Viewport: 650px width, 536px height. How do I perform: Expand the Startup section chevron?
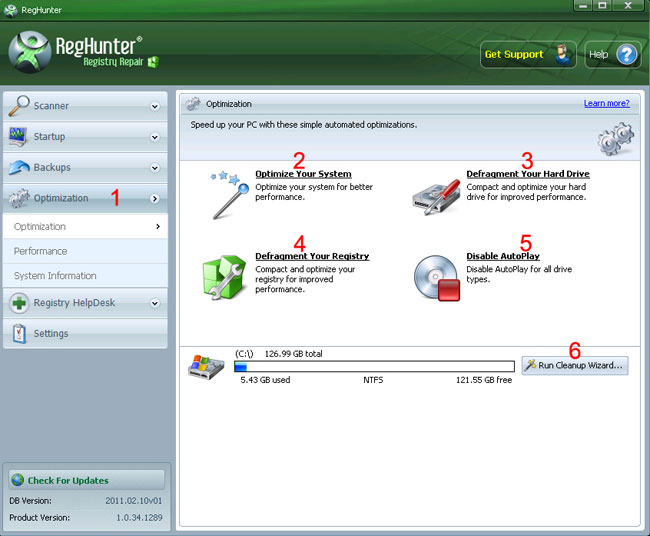155,137
